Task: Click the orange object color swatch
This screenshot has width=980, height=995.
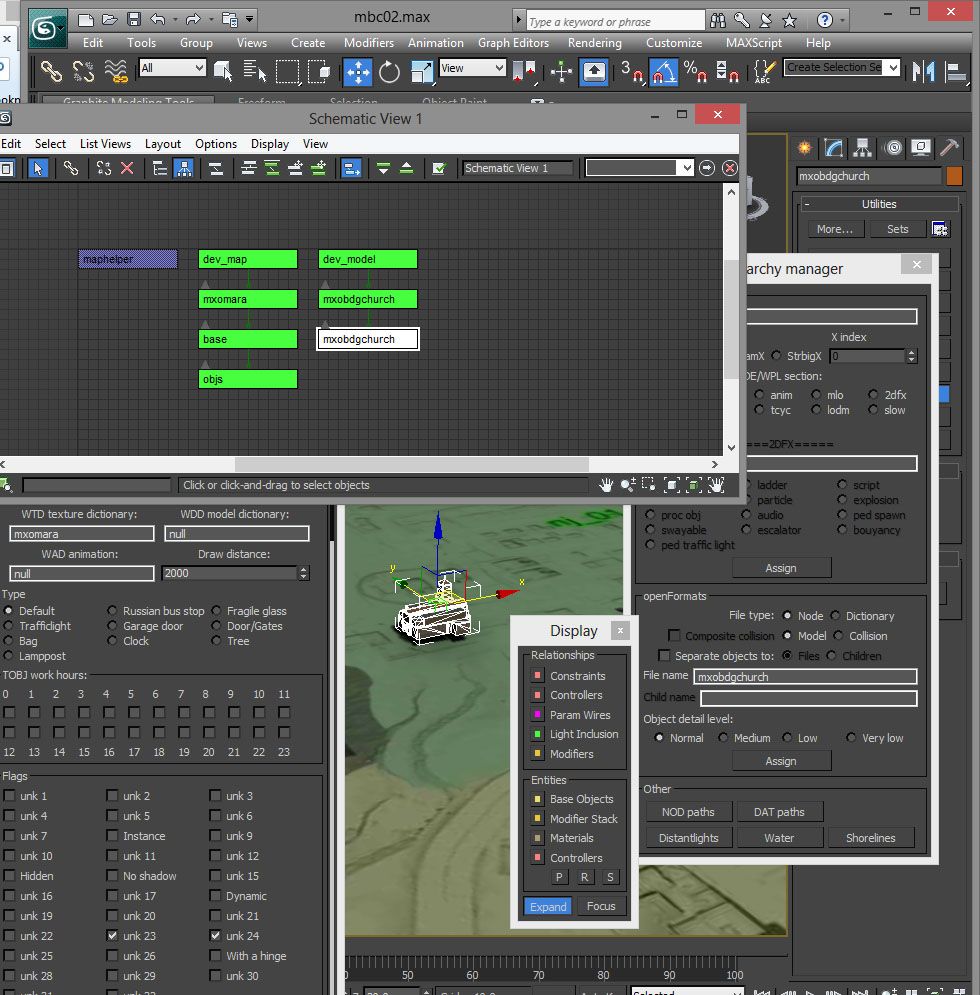Action: click(954, 176)
